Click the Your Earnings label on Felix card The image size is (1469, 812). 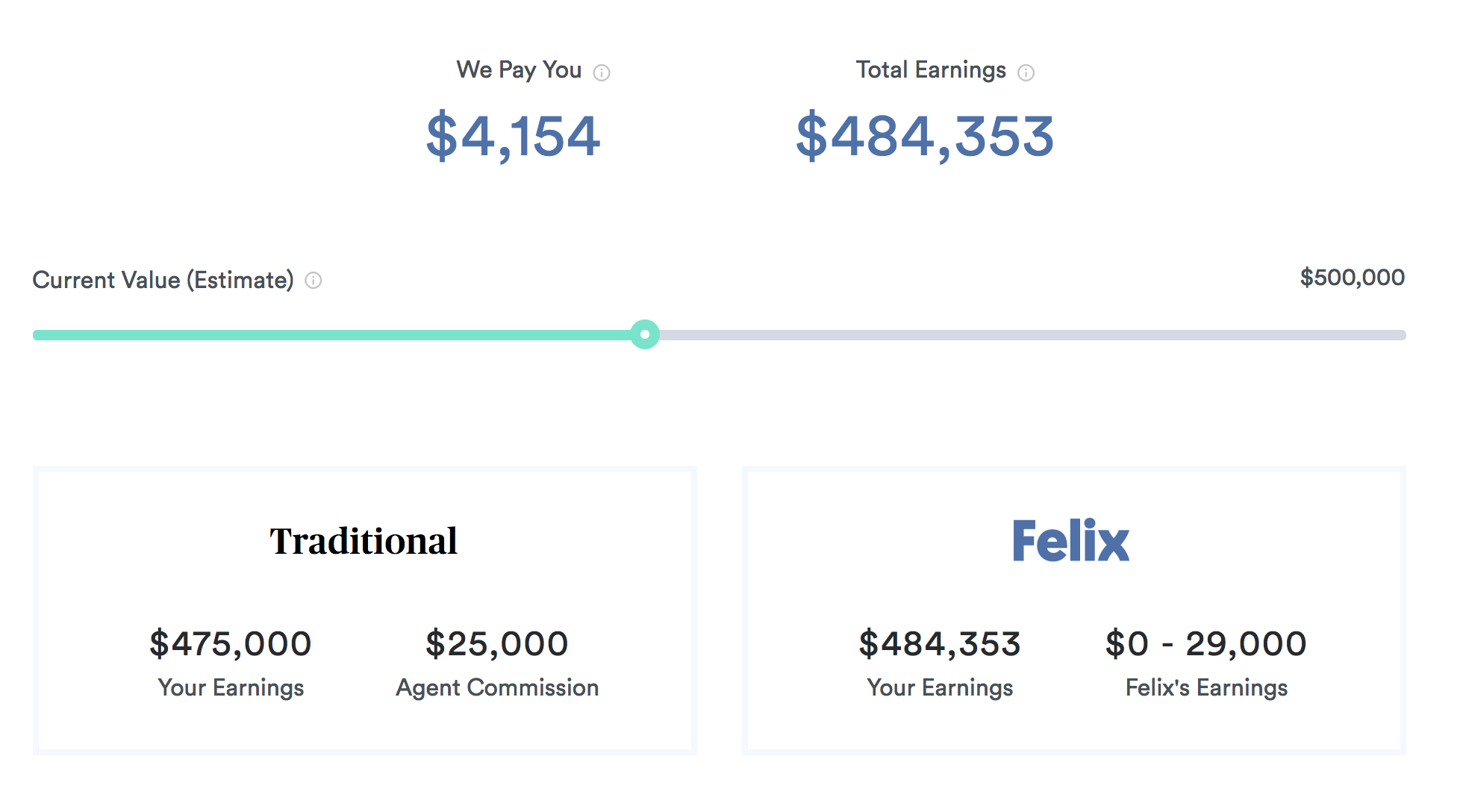point(940,687)
